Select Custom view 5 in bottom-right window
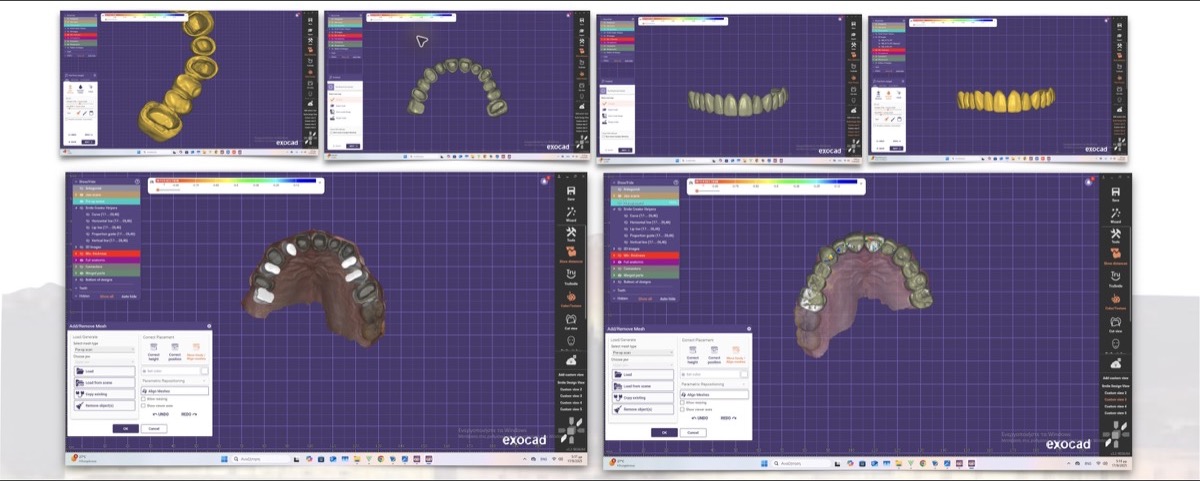Viewport: 1200px width, 481px height. click(1115, 412)
